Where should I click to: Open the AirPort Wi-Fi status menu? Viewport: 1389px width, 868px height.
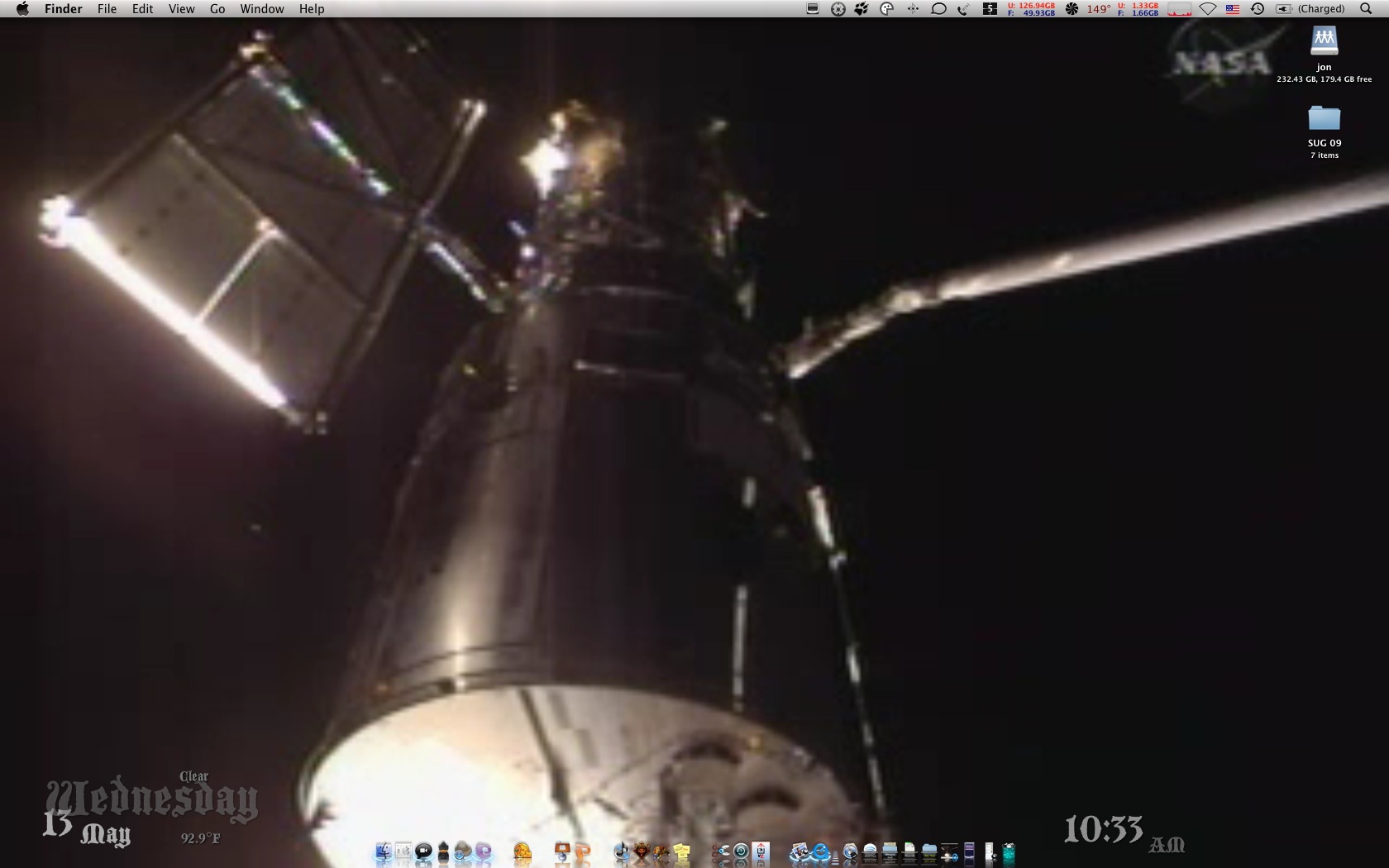point(1208,9)
